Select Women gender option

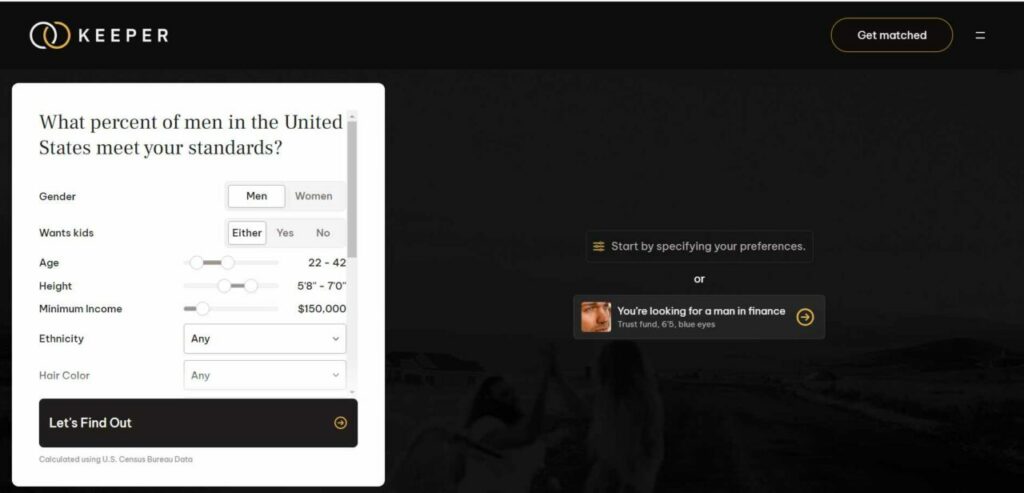click(x=313, y=196)
